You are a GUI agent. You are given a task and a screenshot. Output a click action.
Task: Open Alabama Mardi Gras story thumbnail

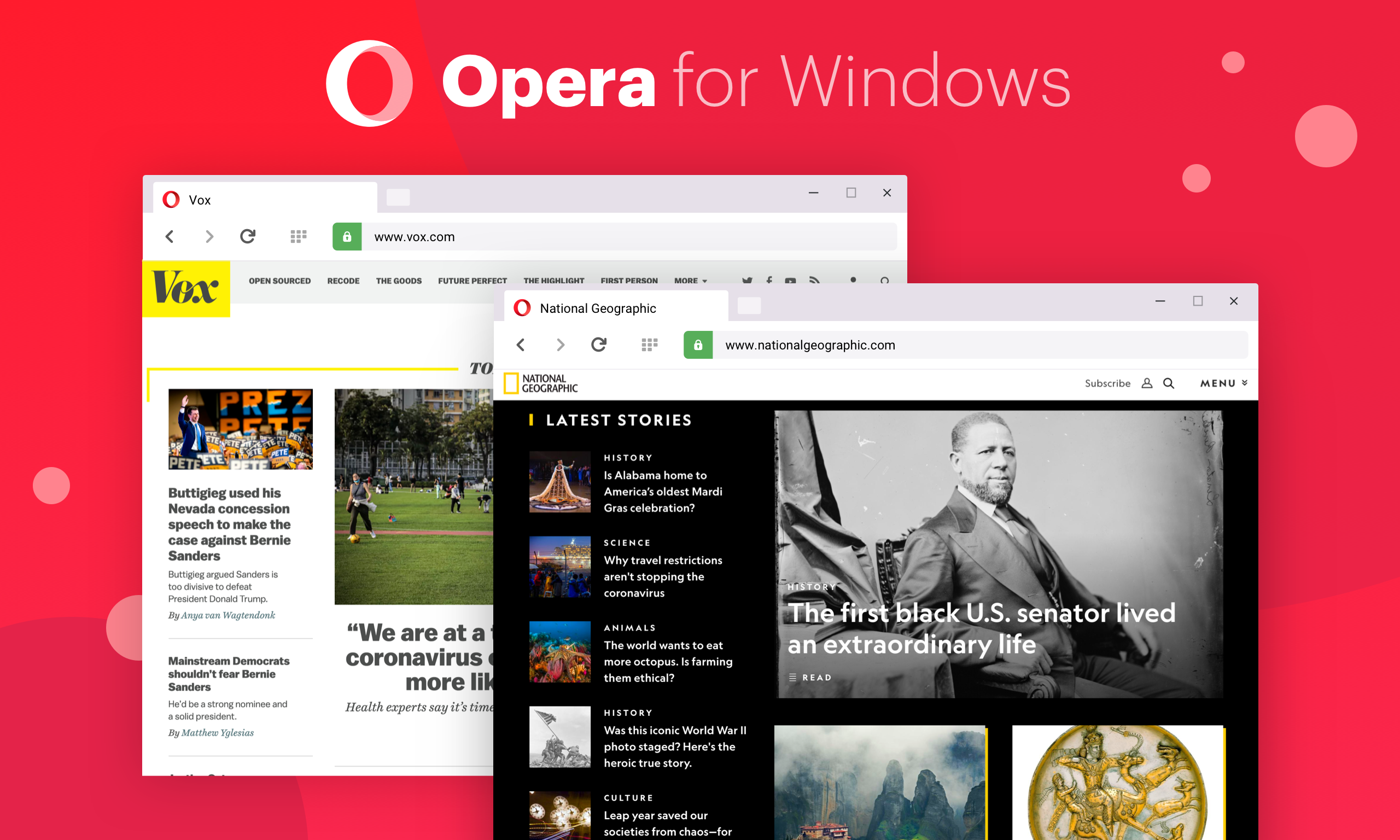coord(559,482)
